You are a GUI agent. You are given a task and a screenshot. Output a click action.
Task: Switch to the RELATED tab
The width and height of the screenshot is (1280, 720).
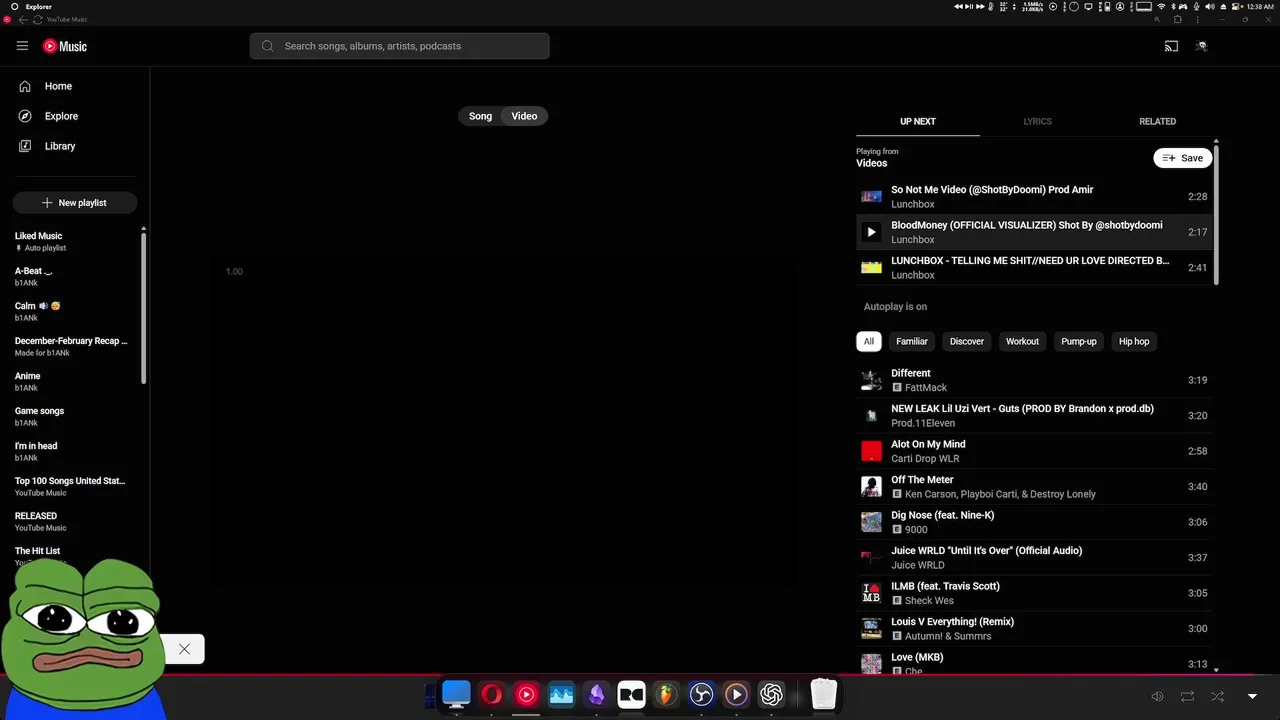(1157, 121)
